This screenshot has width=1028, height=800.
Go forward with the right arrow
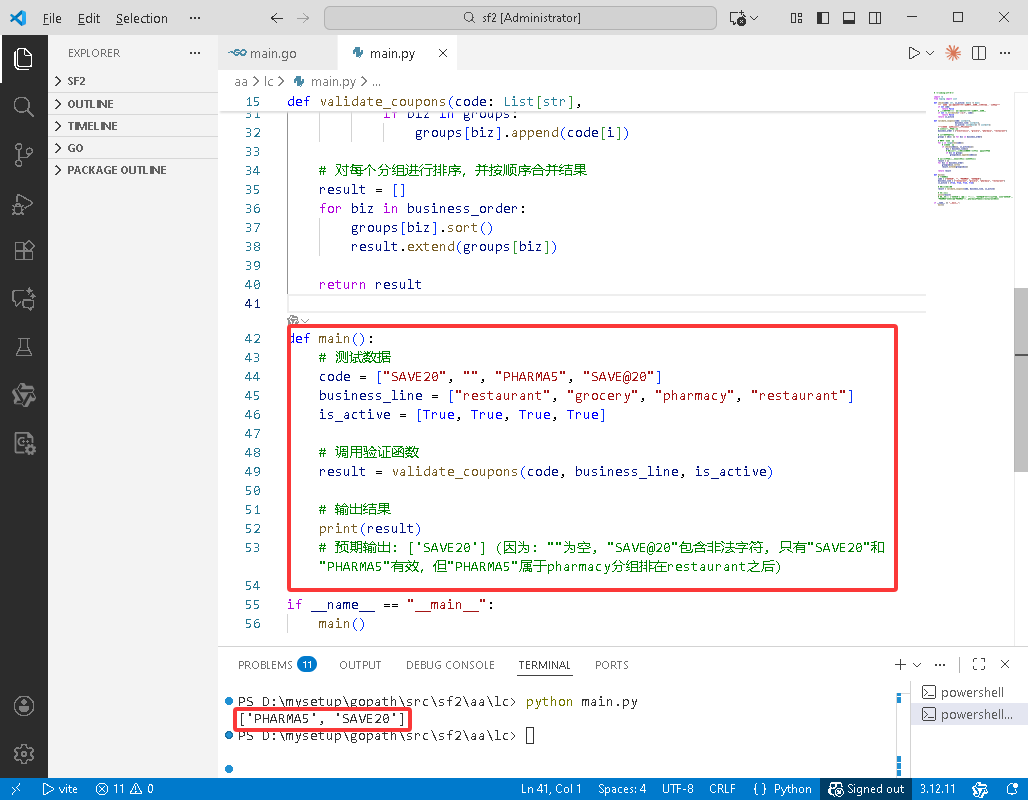tap(303, 18)
